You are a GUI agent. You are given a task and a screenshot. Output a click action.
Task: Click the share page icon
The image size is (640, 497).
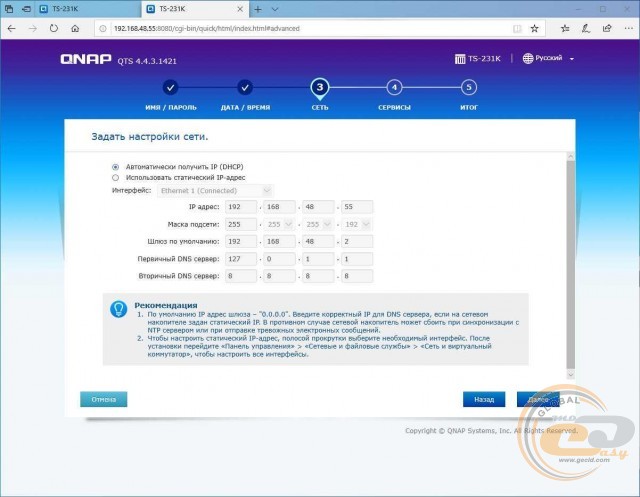click(607, 29)
